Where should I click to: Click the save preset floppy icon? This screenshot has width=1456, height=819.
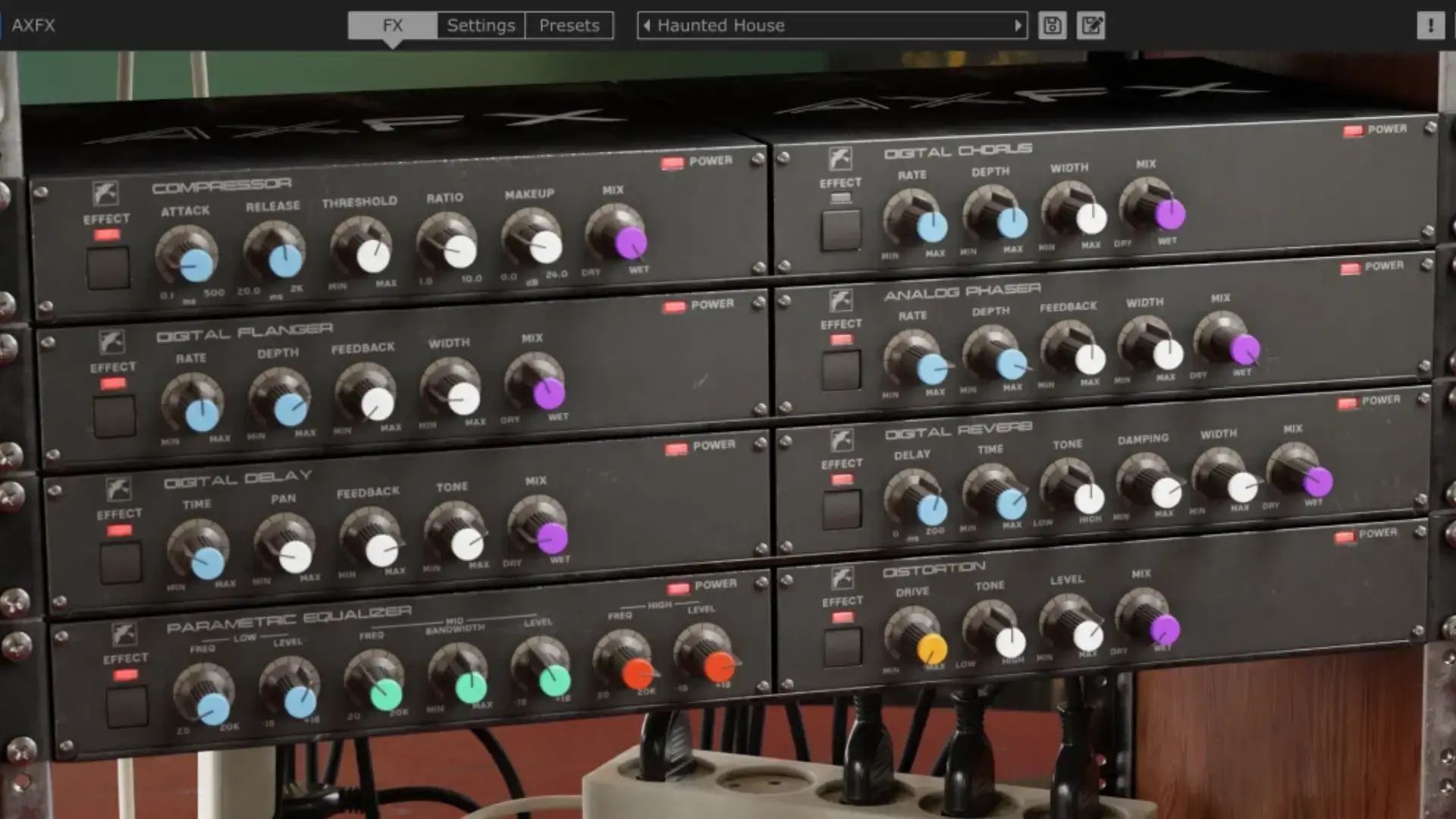[1052, 26]
